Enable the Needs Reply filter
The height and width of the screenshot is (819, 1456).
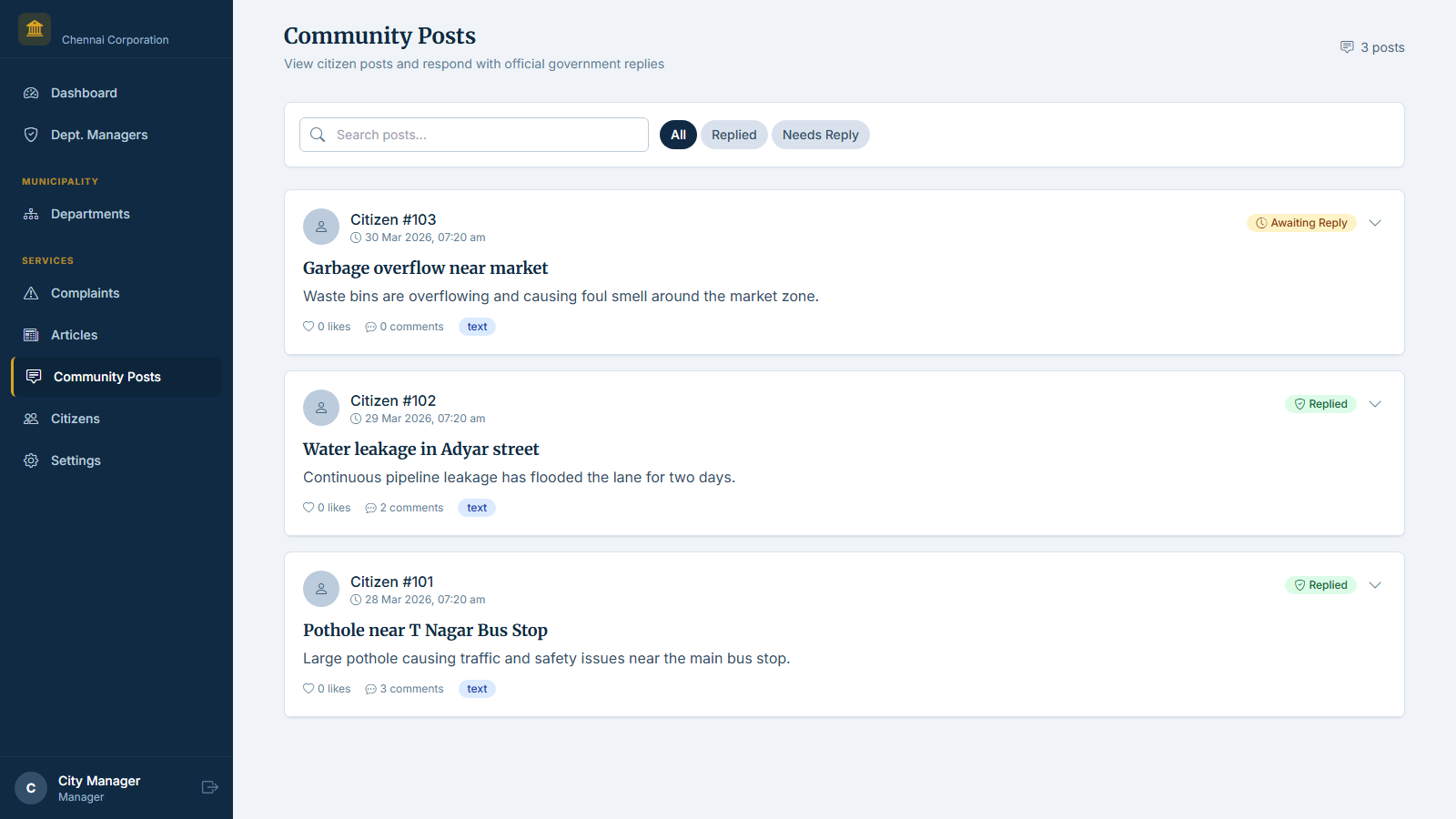(x=820, y=134)
